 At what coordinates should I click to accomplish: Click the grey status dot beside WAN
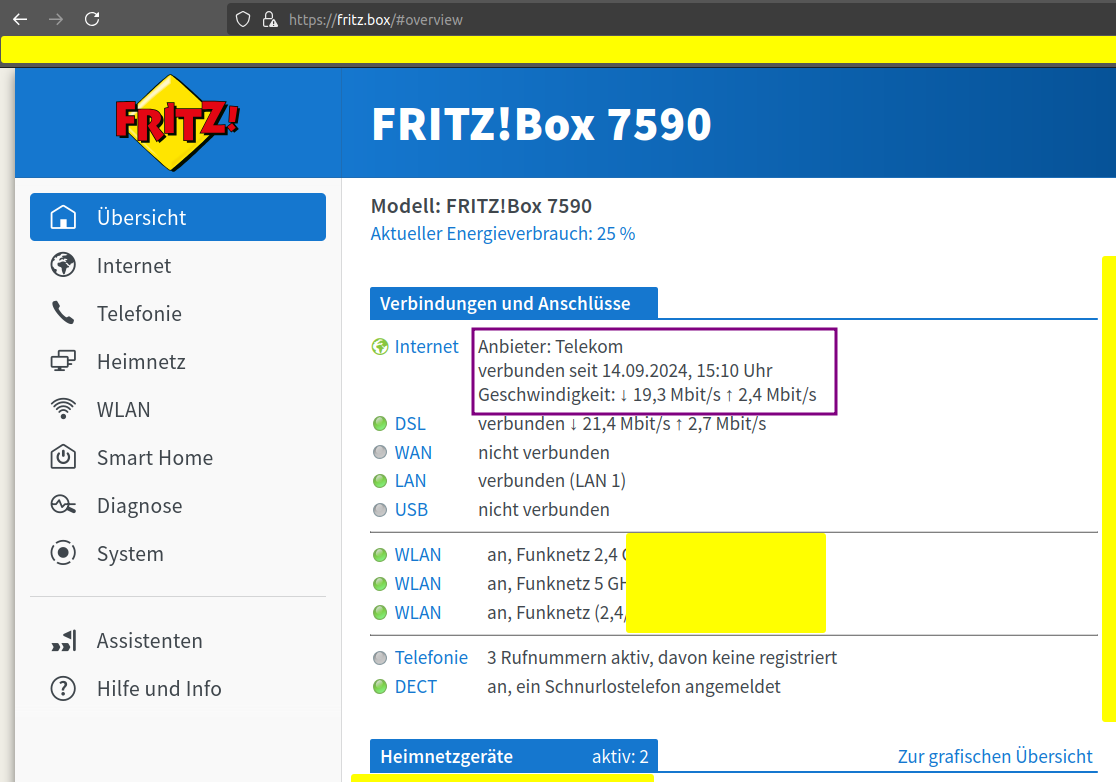tap(380, 453)
